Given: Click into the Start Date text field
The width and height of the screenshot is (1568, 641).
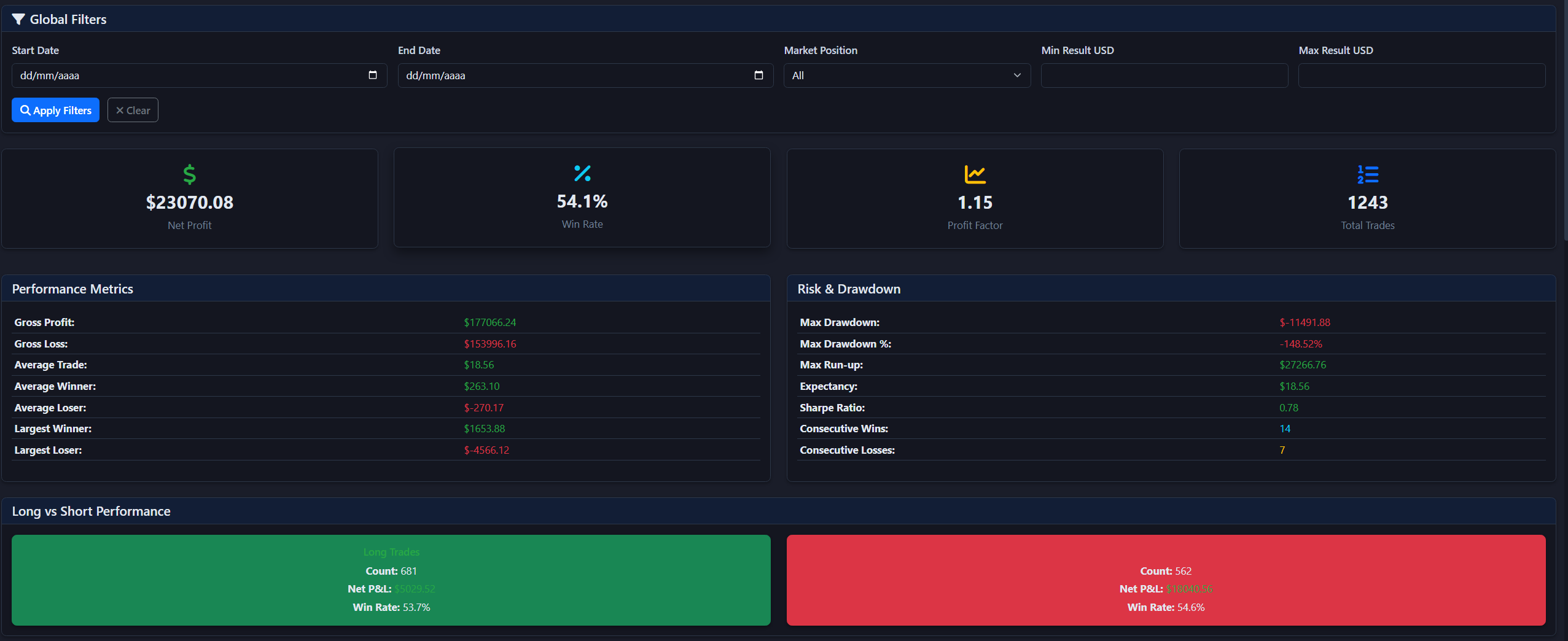Looking at the screenshot, I should tap(184, 76).
